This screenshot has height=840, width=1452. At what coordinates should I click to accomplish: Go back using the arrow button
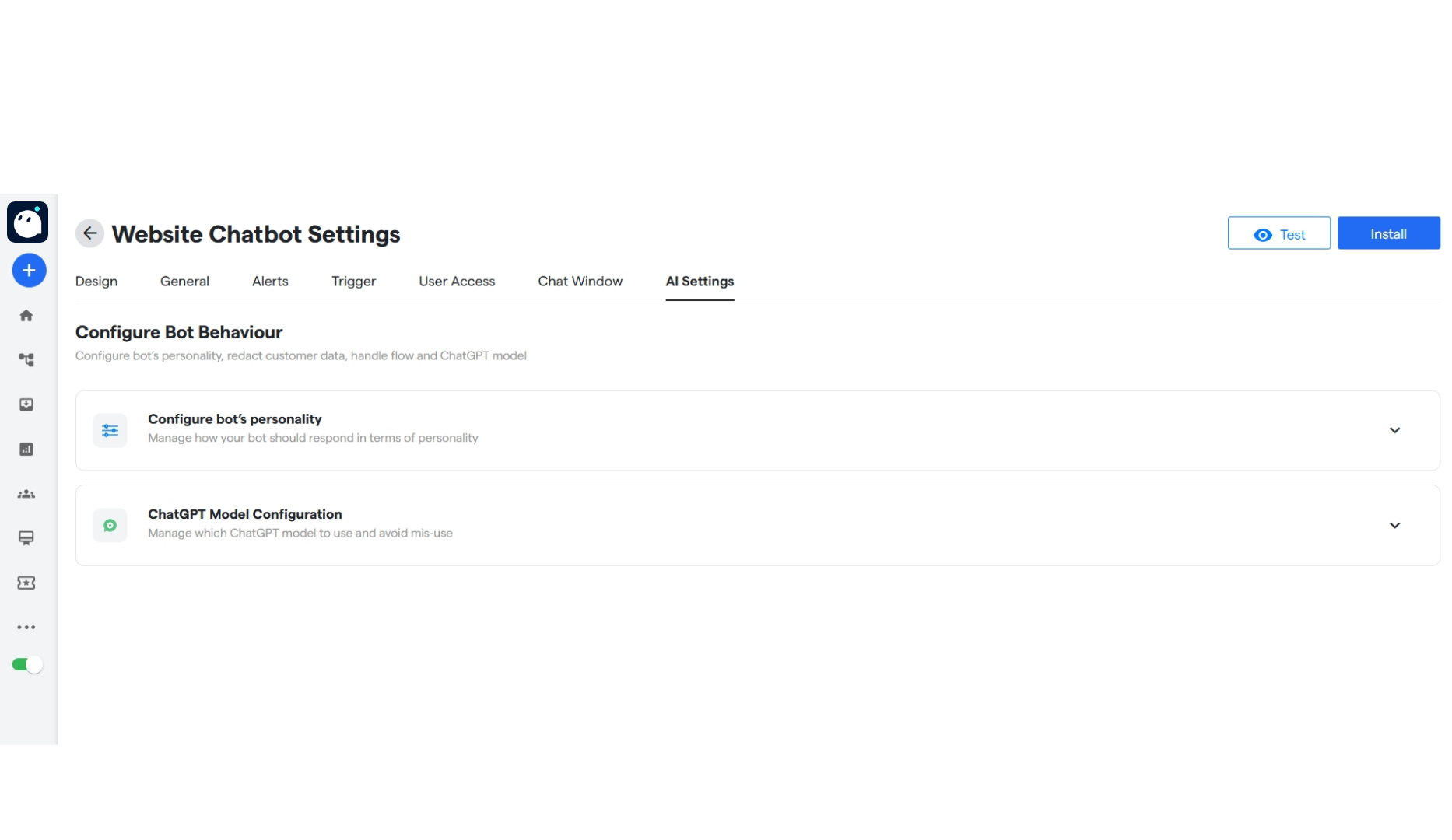coord(89,233)
